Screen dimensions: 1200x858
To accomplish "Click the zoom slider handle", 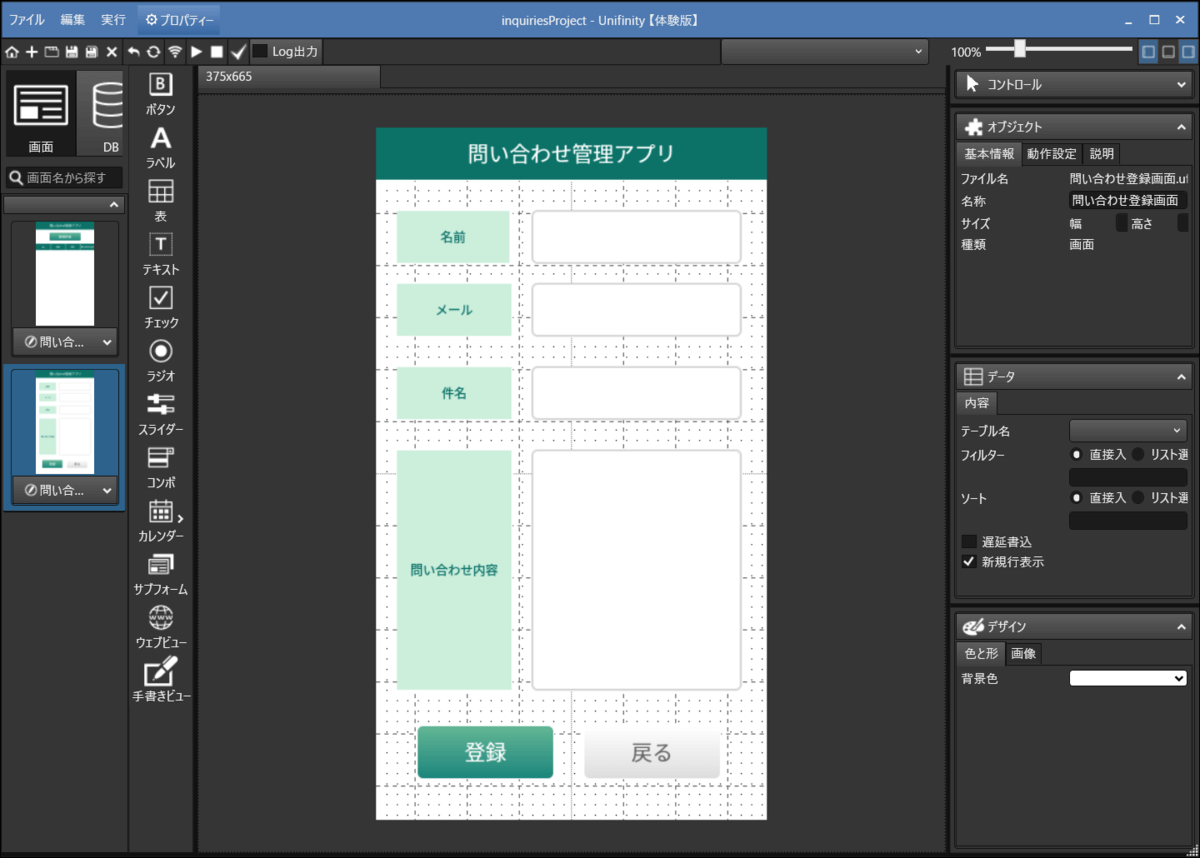I will point(1019,49).
